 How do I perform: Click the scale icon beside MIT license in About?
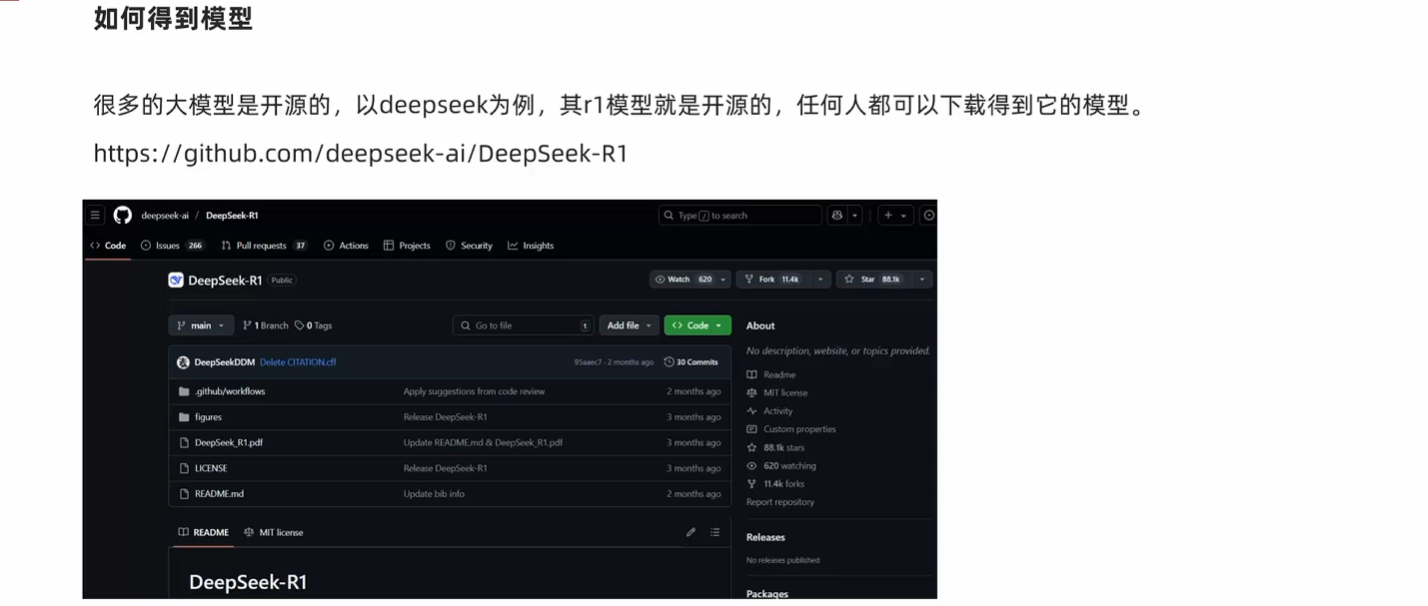pos(752,393)
